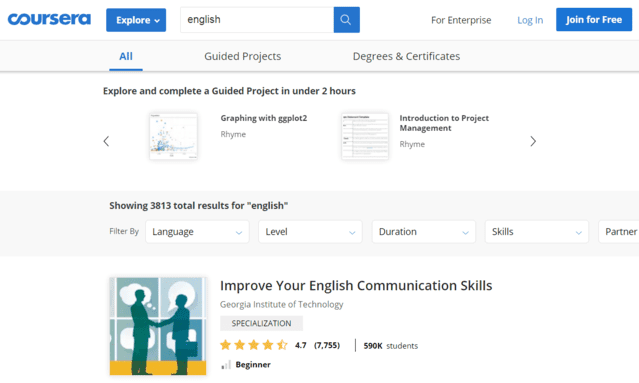Click the Join for Free button
639x383 pixels.
594,20
